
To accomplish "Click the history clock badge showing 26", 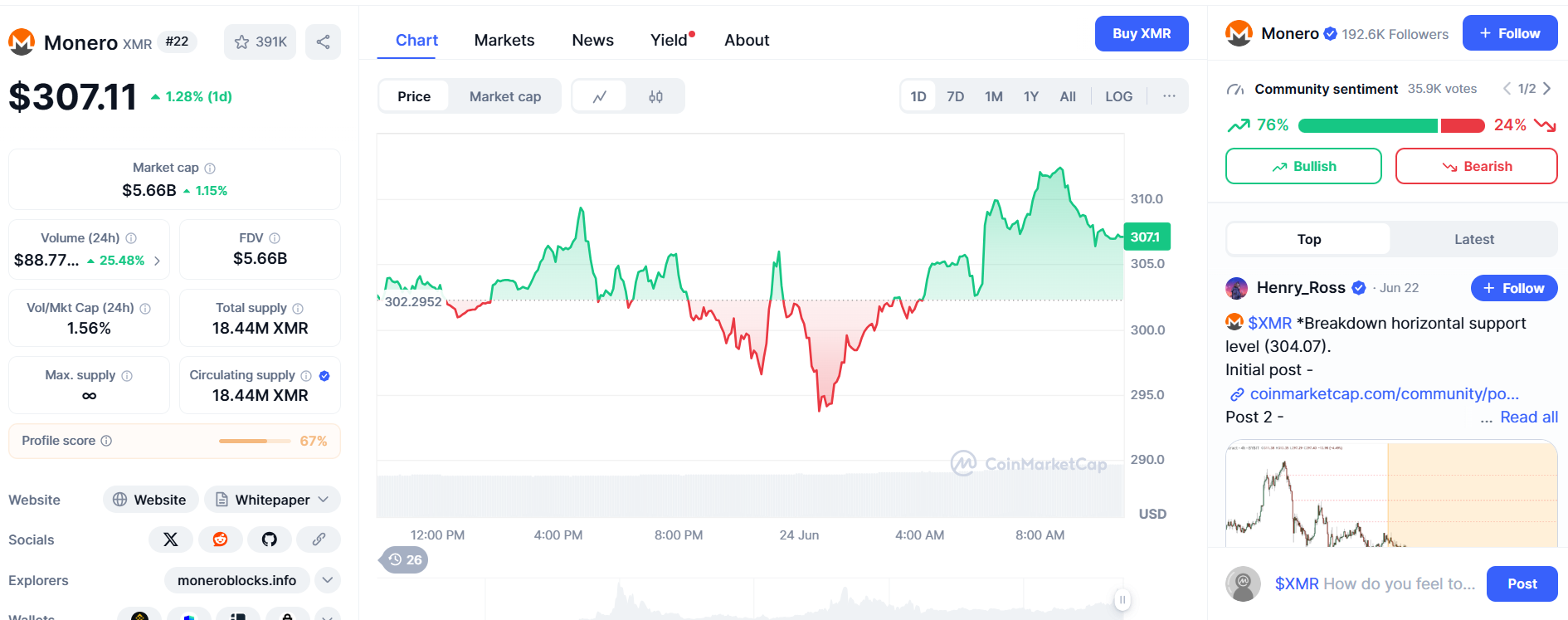I will click(404, 559).
